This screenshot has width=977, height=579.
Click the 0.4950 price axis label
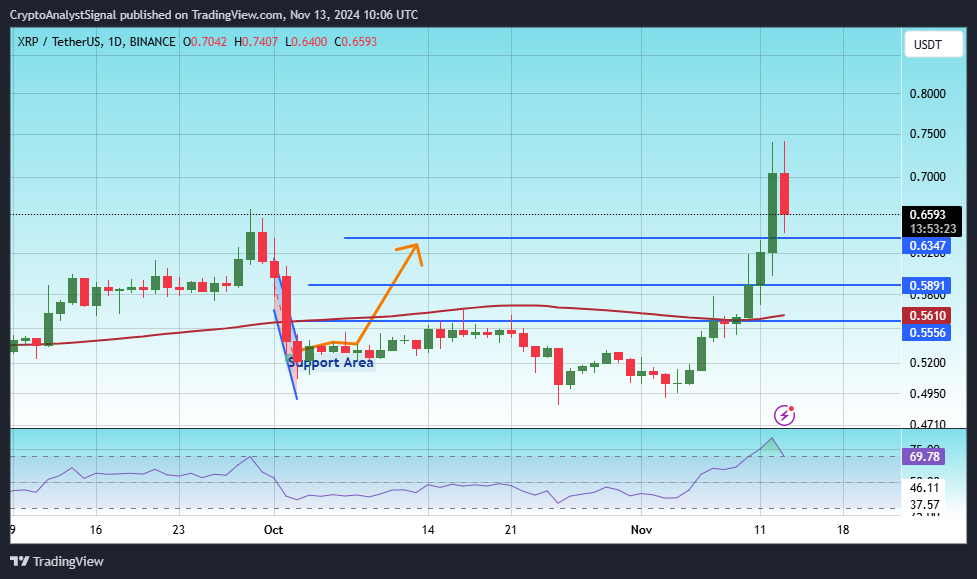pos(928,393)
